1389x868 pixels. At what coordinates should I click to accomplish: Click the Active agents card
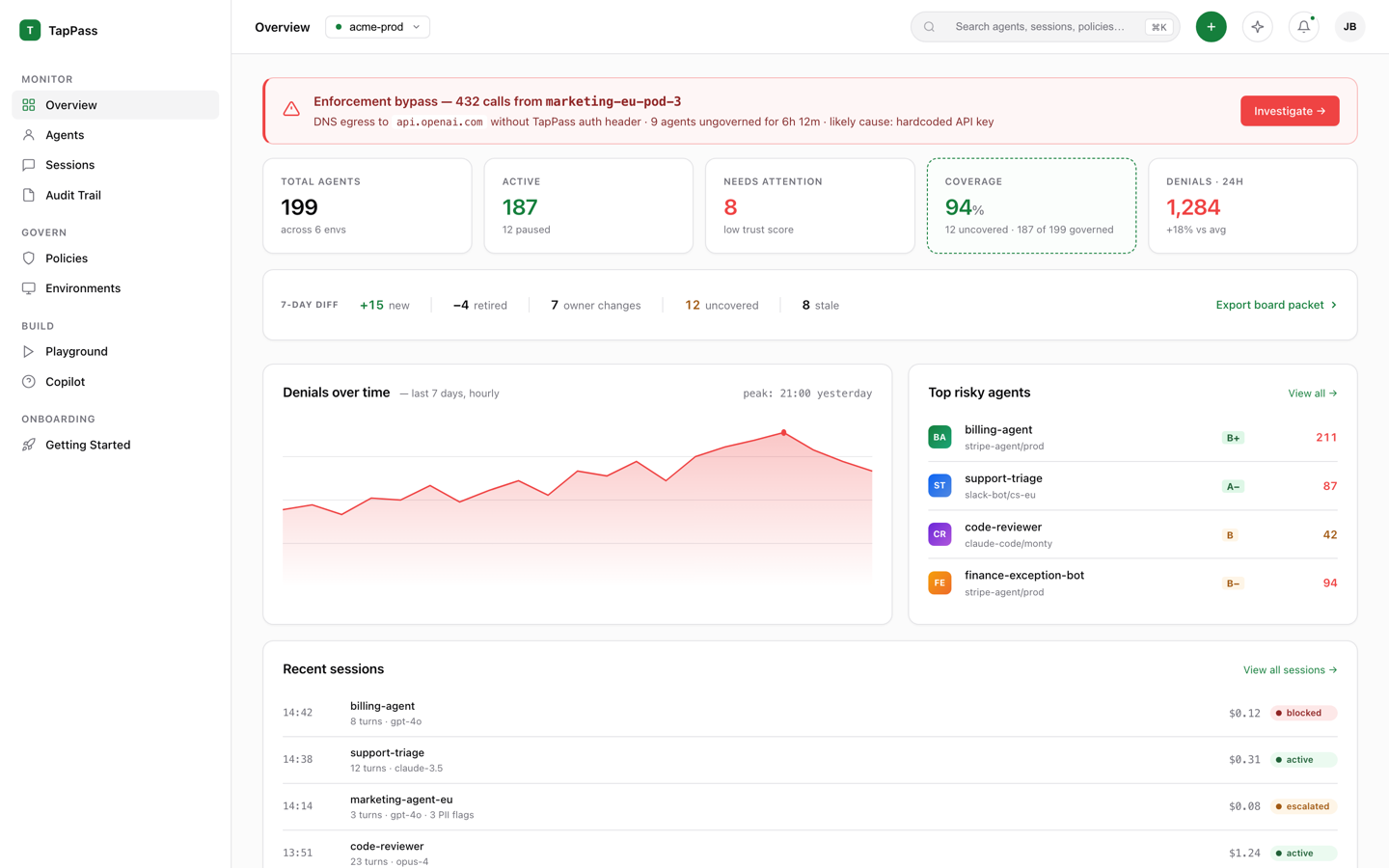(588, 205)
